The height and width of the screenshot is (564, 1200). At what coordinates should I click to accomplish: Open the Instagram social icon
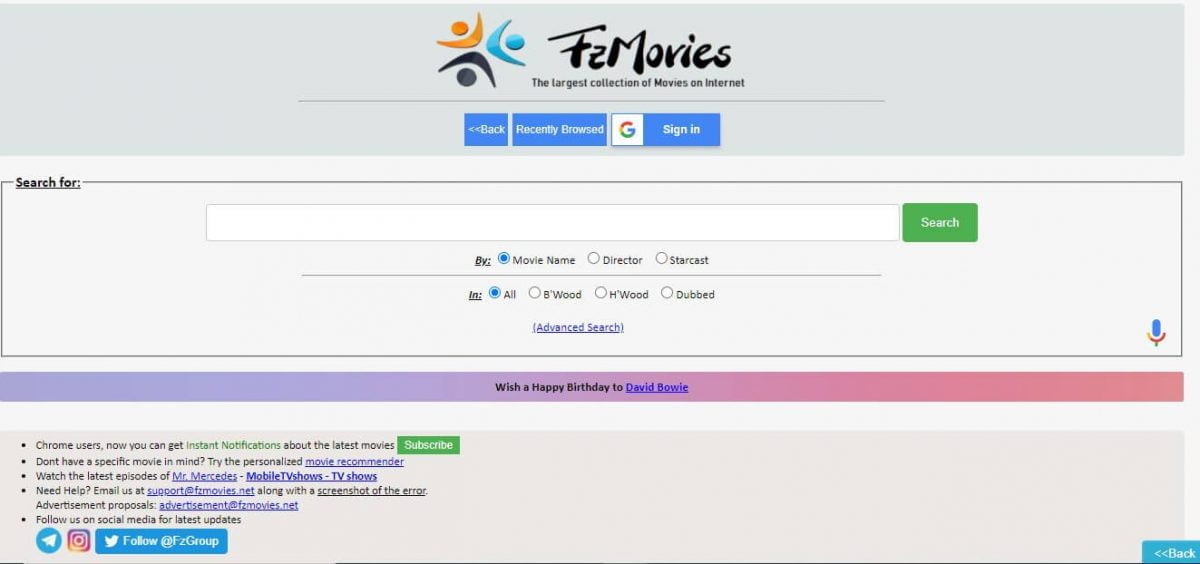click(79, 541)
